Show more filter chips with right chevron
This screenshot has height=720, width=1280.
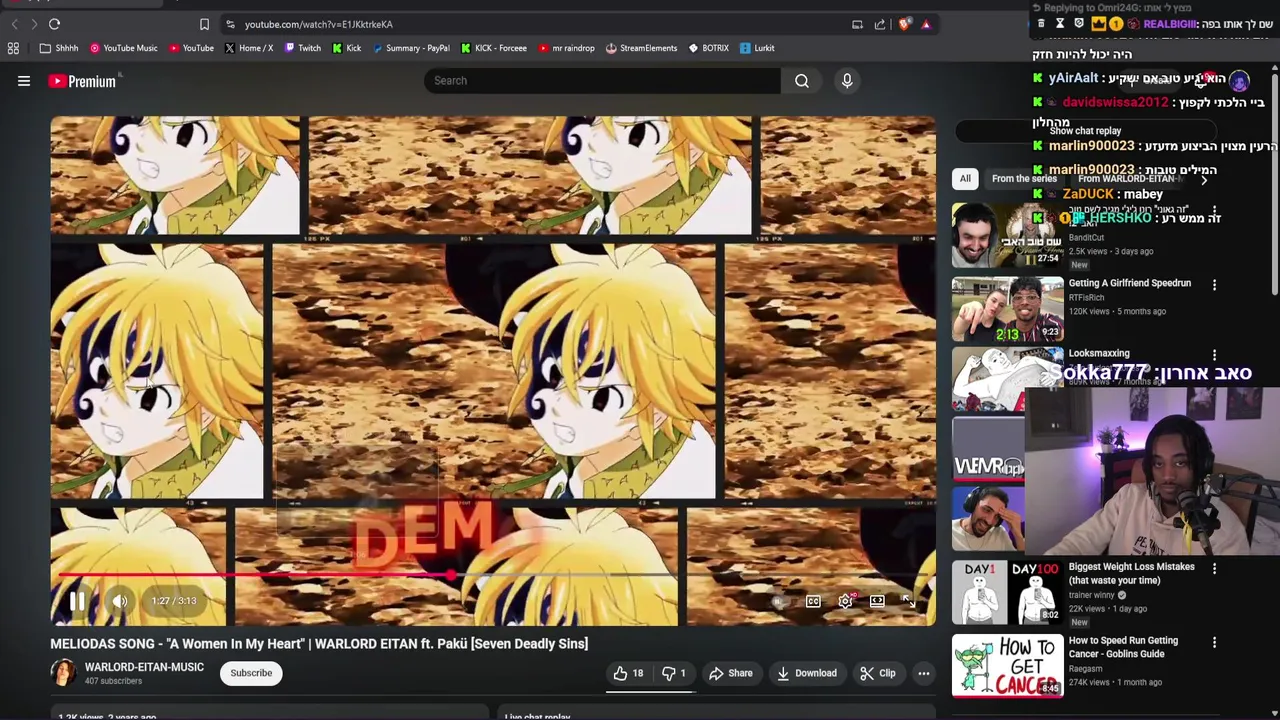coord(1204,179)
